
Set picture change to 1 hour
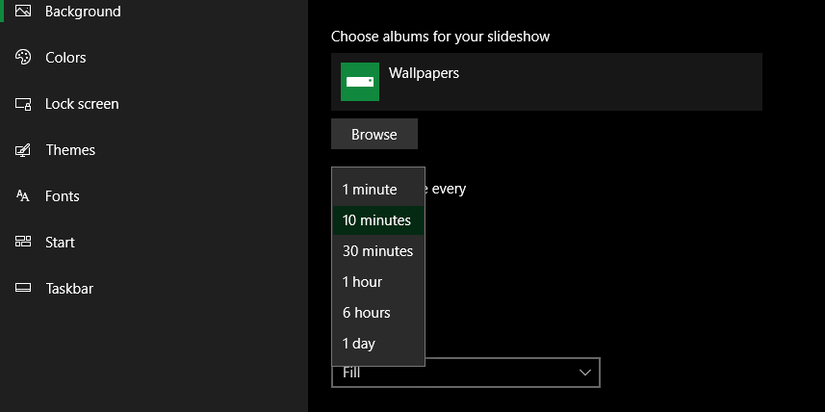[x=378, y=282]
